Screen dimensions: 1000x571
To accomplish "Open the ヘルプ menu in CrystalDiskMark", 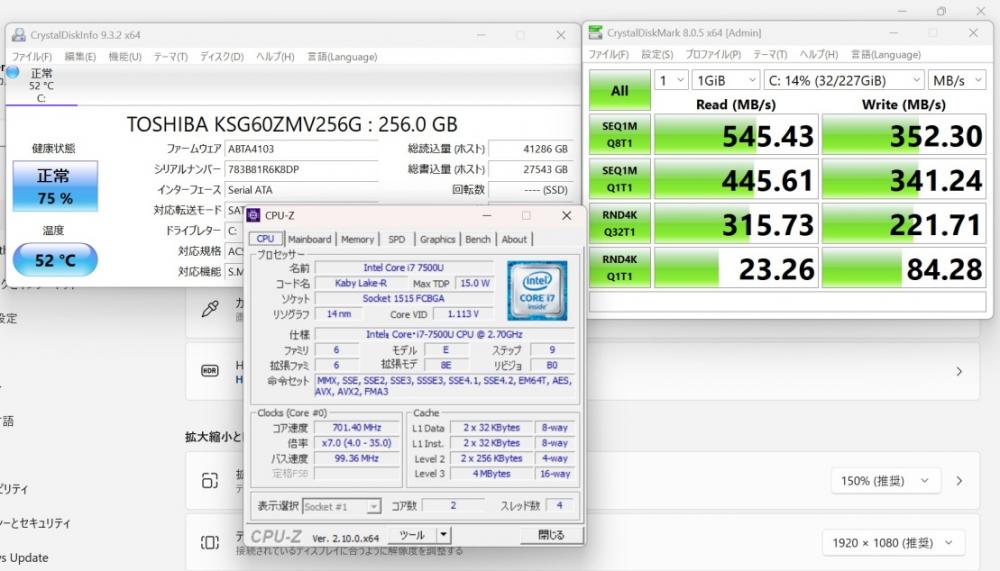I will tap(819, 54).
